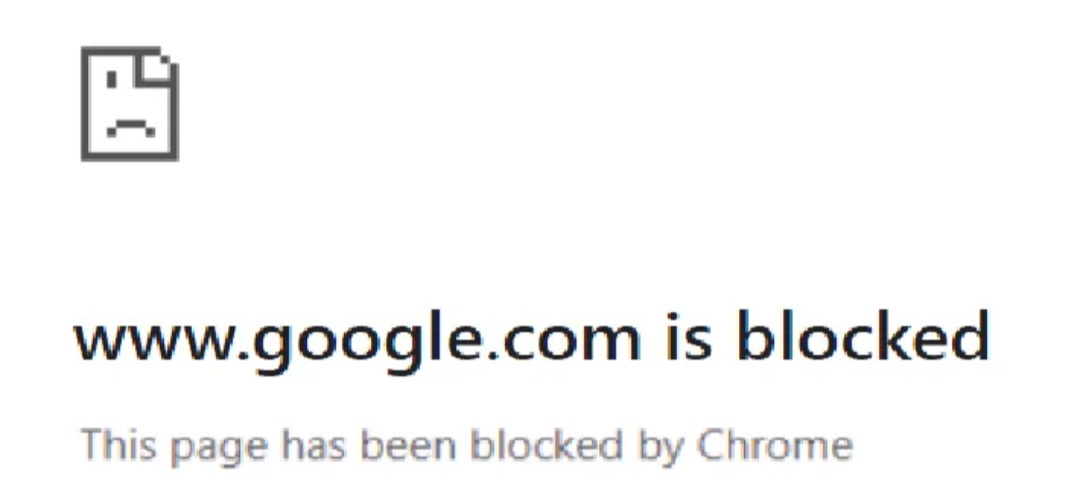Click the "This page has been blocked by Chrome" message
Viewport: 1080px width, 493px height.
tap(467, 446)
